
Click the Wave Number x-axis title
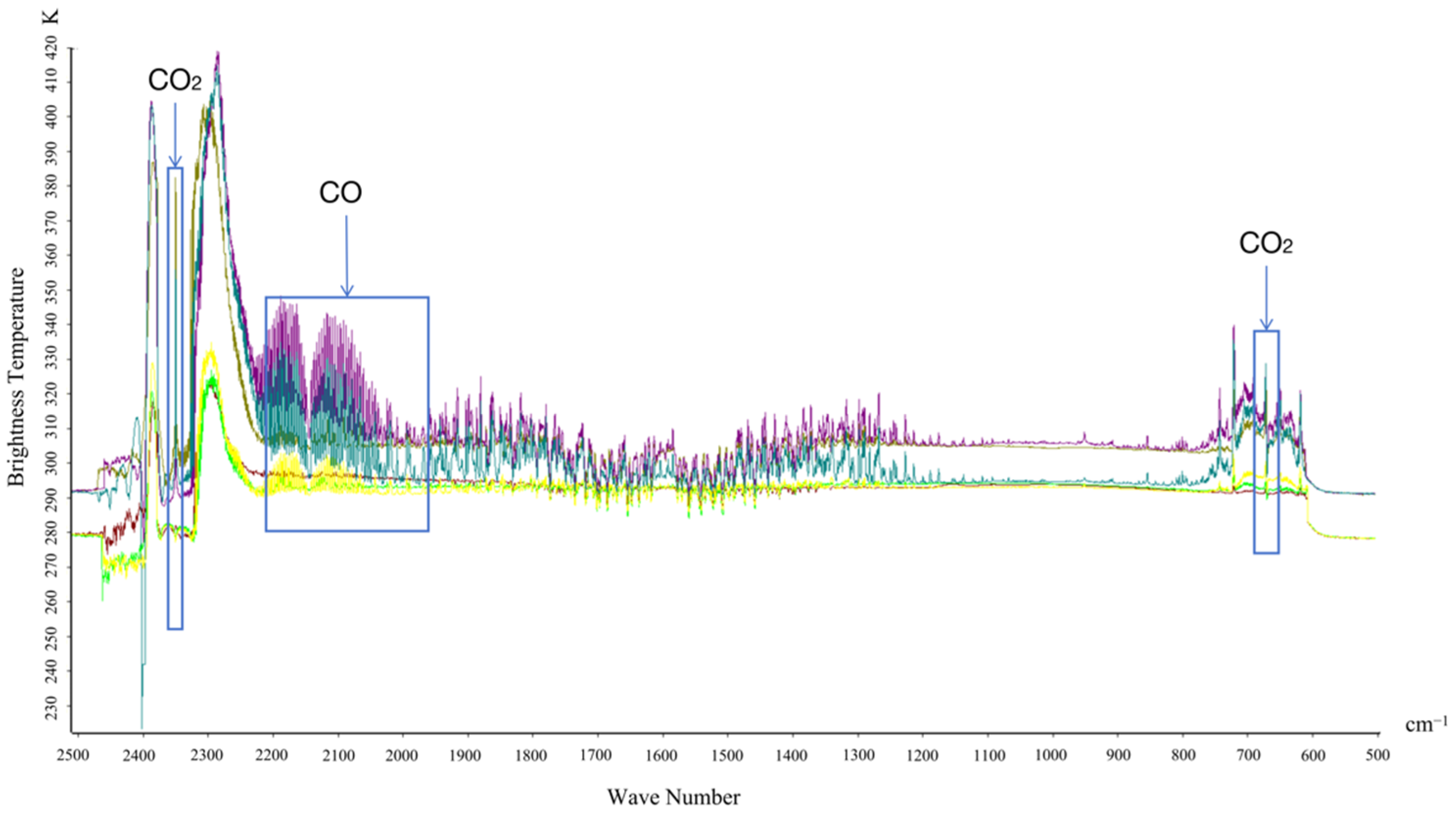point(674,798)
